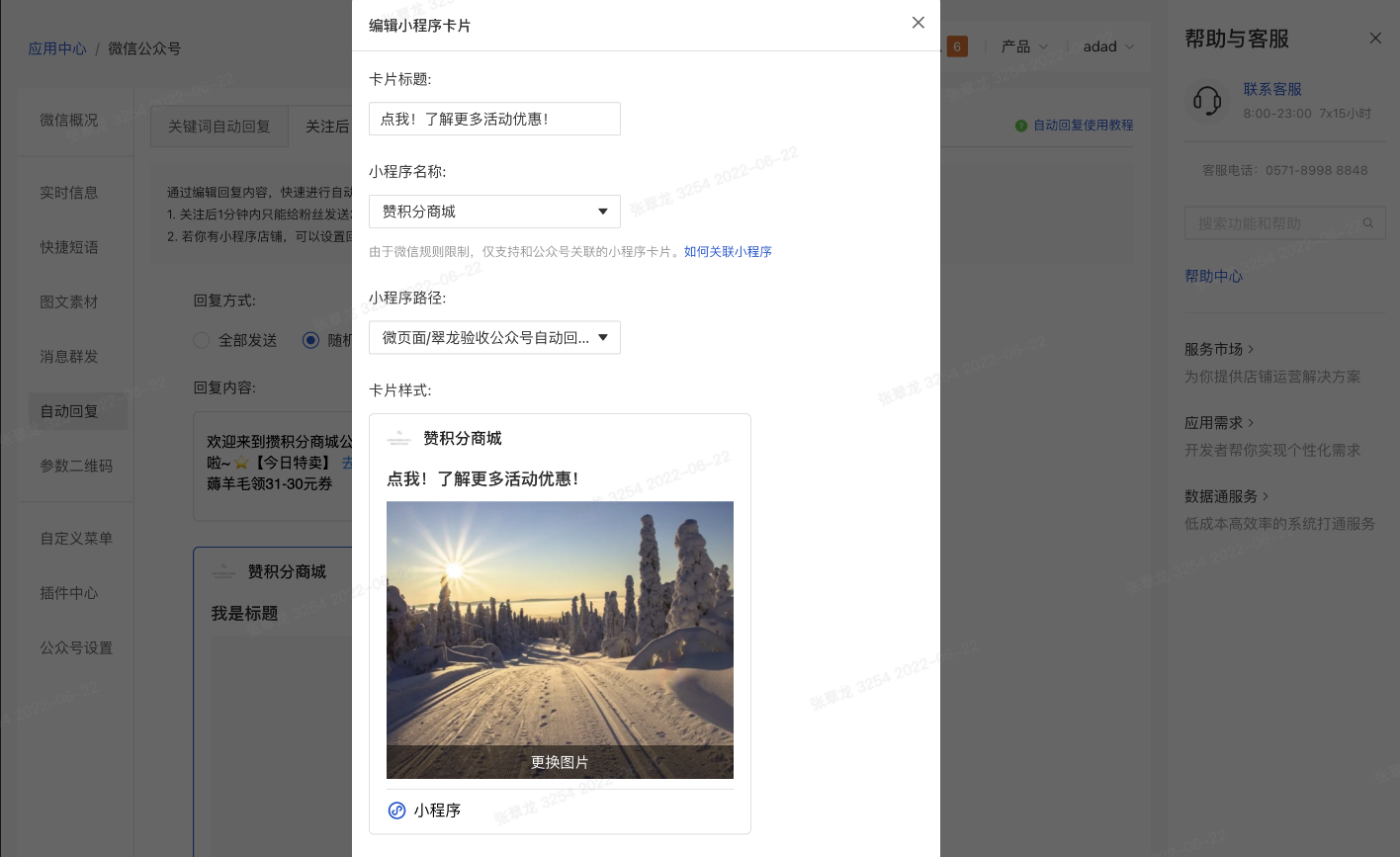This screenshot has width=1400, height=857.
Task: Click the orange notification badge 6
Action: coord(957,46)
